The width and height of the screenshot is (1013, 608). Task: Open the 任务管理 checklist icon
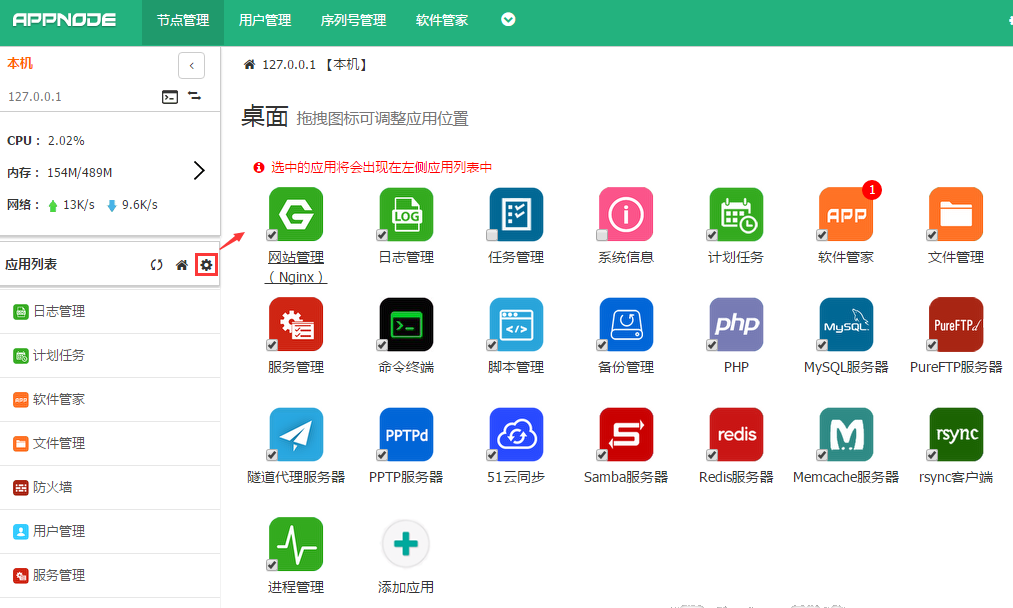pyautogui.click(x=516, y=214)
